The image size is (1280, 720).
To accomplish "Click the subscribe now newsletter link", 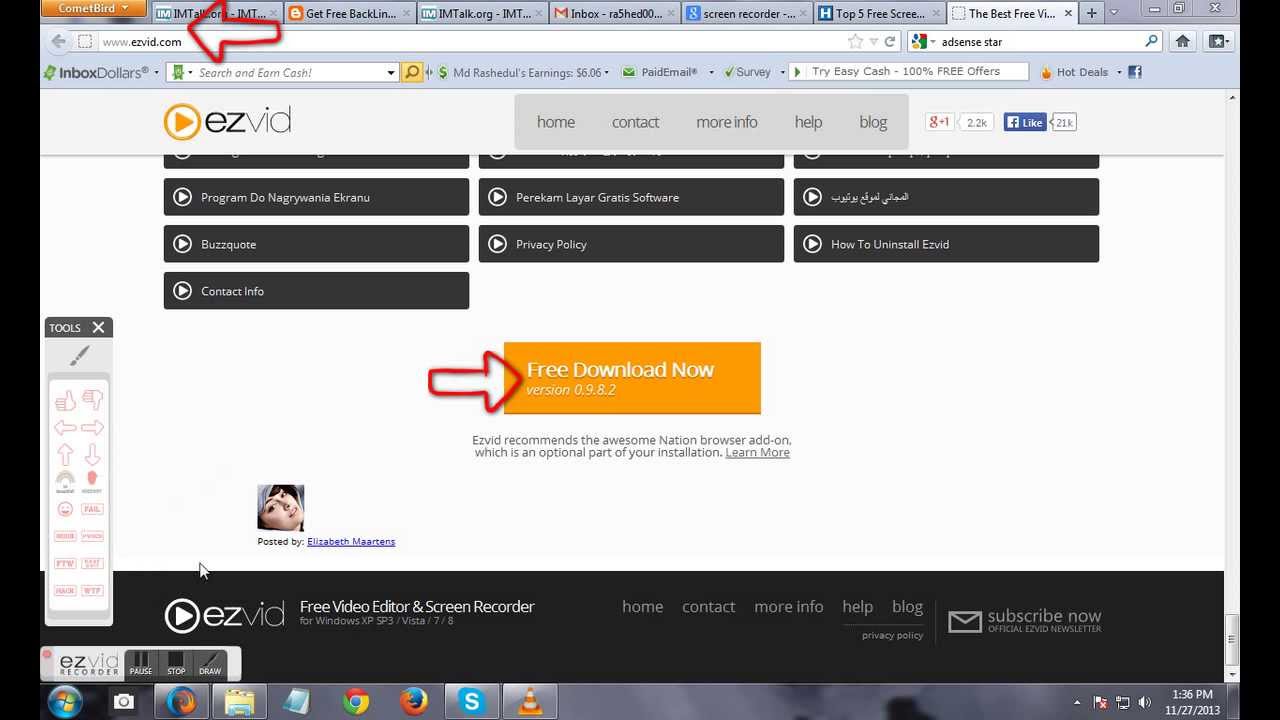I will pyautogui.click(x=1025, y=620).
